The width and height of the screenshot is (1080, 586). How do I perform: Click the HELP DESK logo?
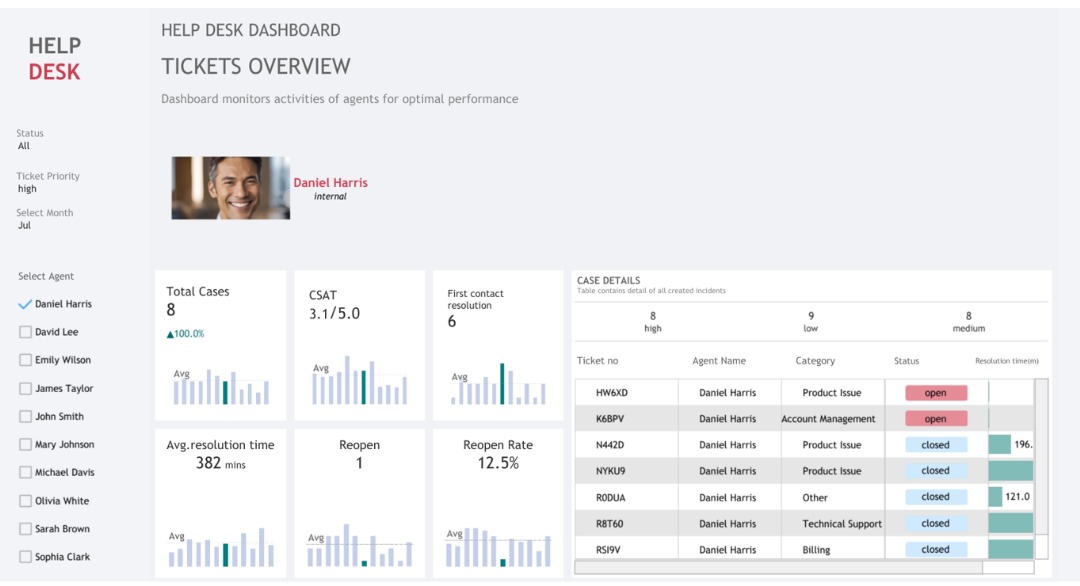[54, 59]
